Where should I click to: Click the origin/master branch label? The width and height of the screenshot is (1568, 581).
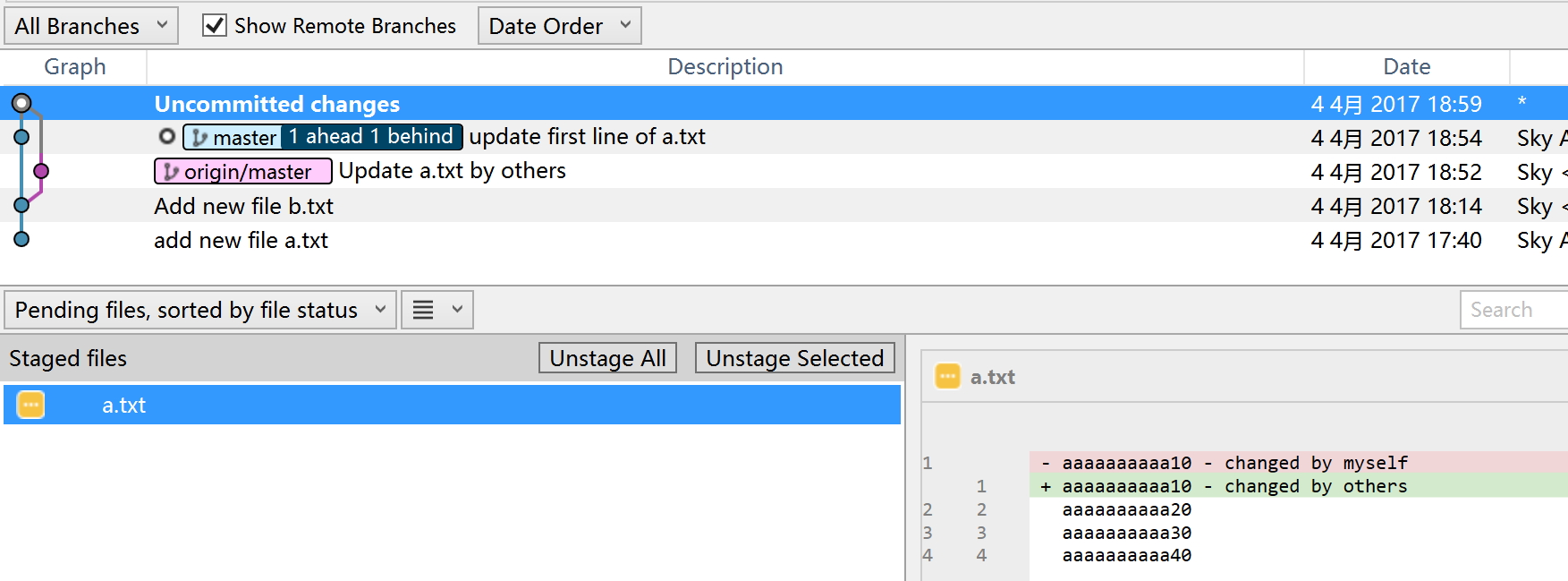click(243, 171)
